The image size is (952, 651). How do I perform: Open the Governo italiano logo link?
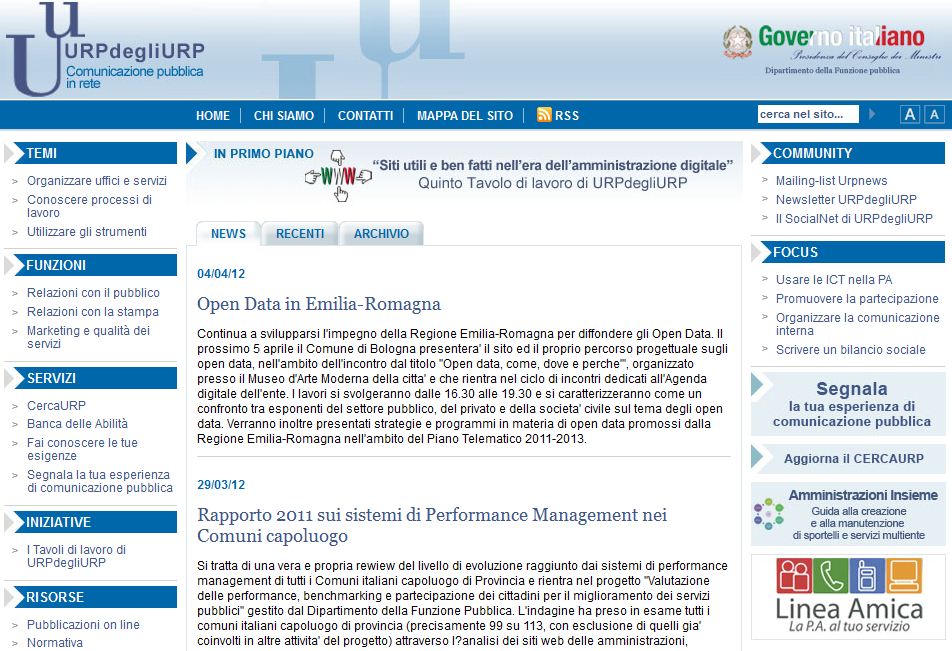(x=832, y=50)
